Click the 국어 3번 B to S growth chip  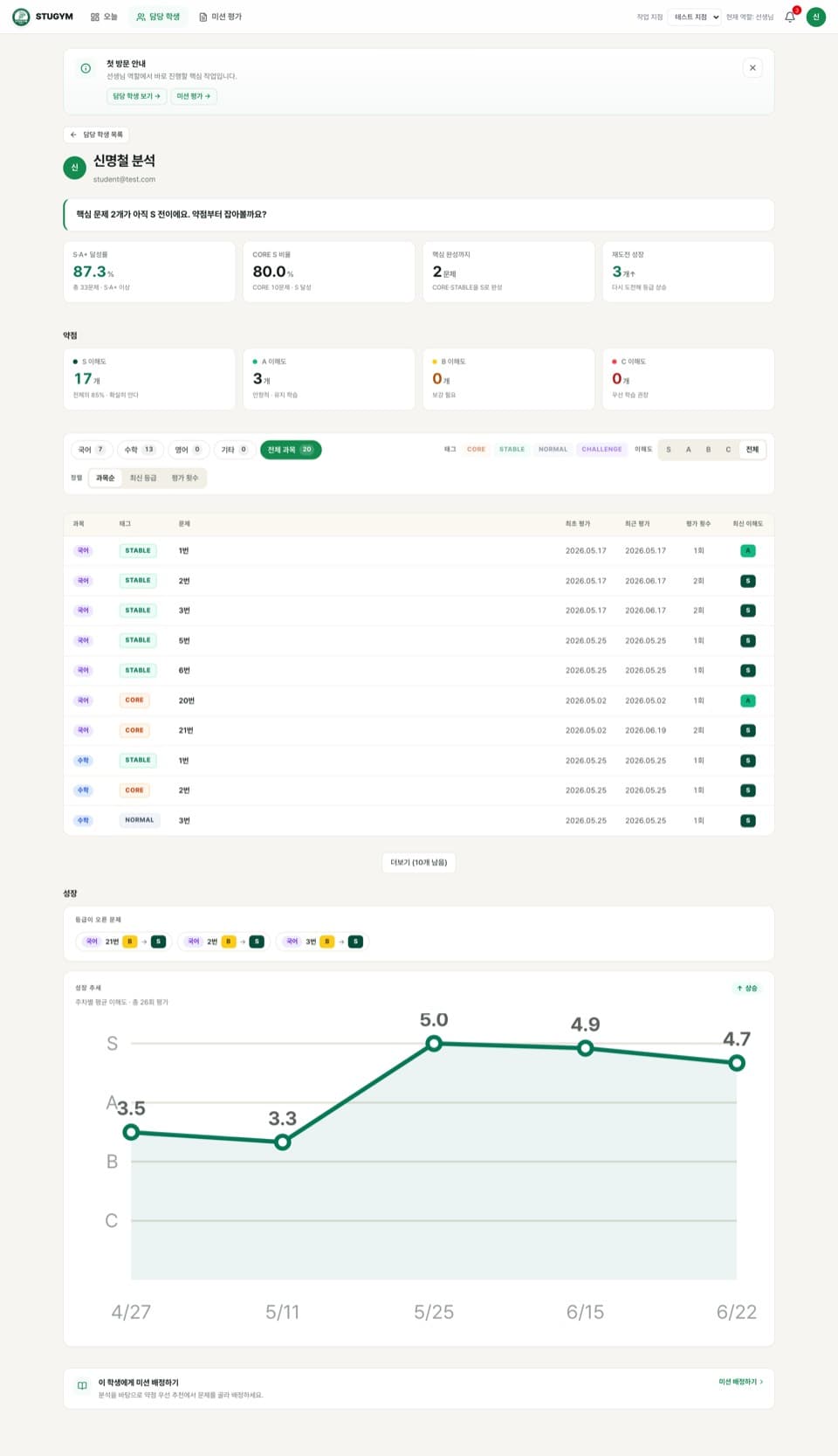pos(321,942)
